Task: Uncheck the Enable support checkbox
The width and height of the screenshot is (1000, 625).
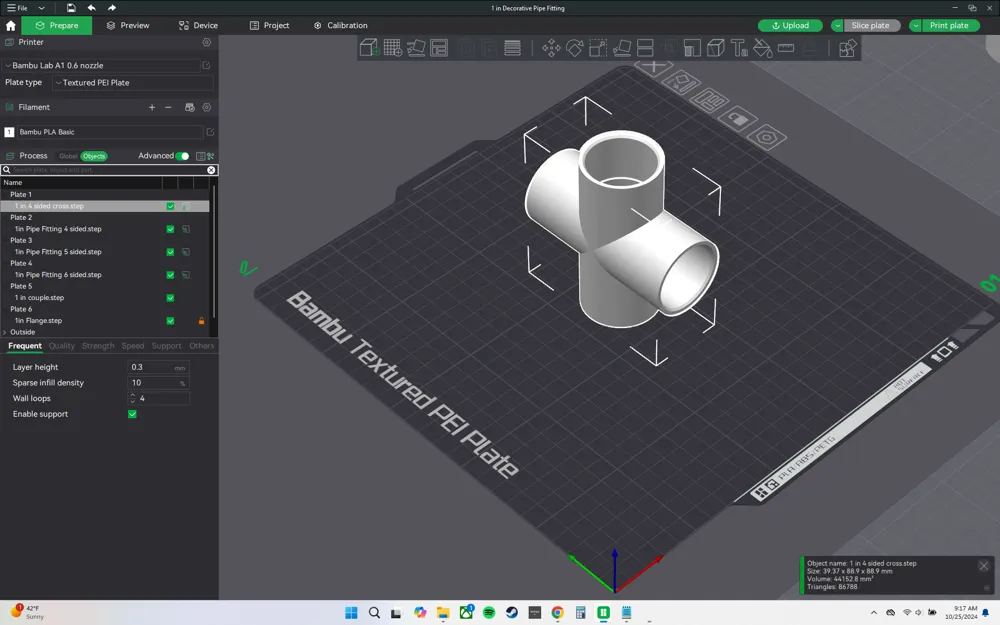Action: 131,413
